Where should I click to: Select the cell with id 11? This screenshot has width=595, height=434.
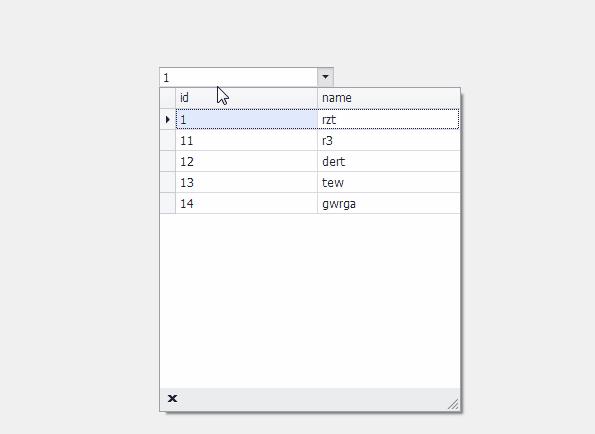point(246,140)
